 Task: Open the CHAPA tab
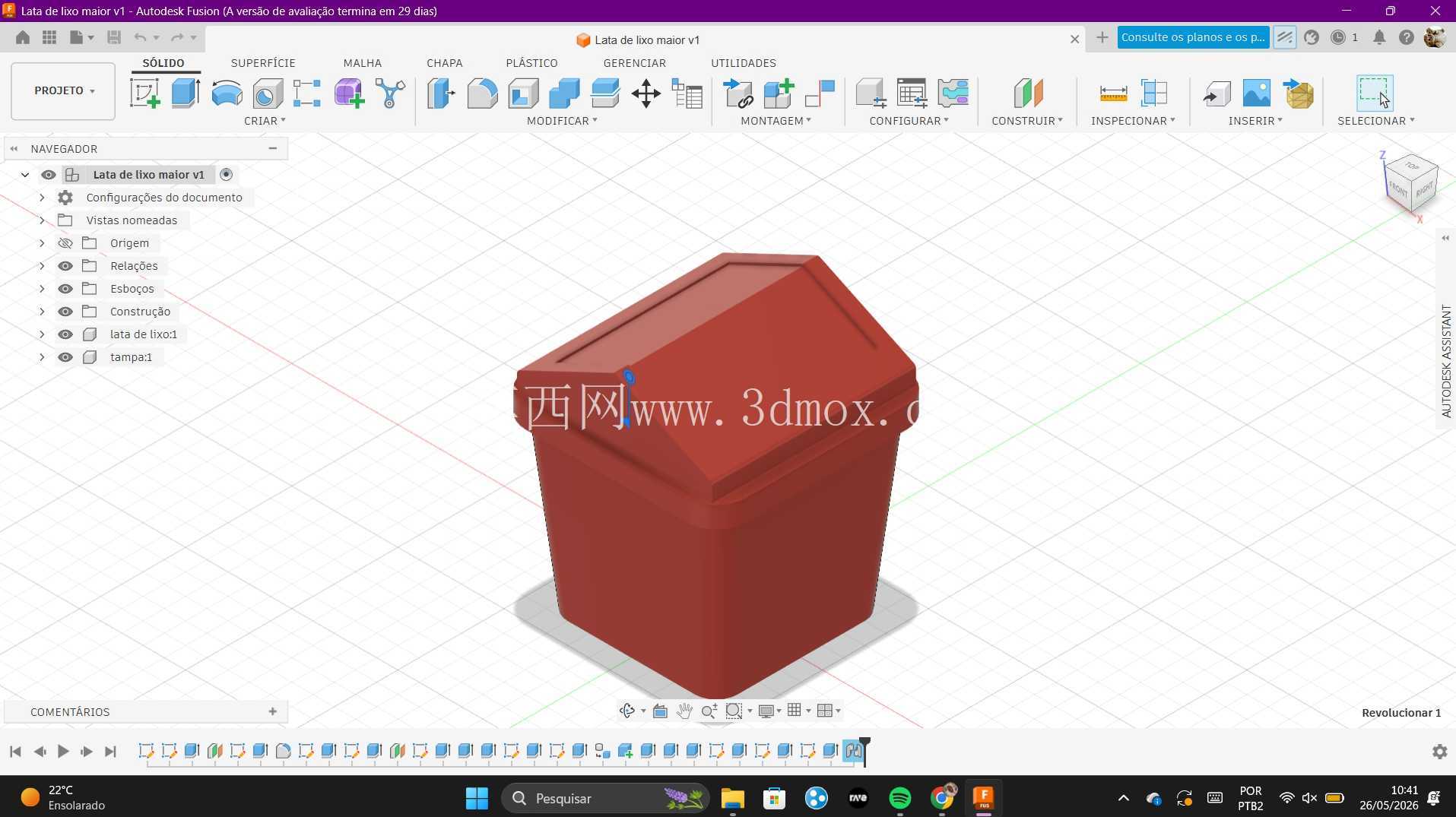tap(444, 63)
